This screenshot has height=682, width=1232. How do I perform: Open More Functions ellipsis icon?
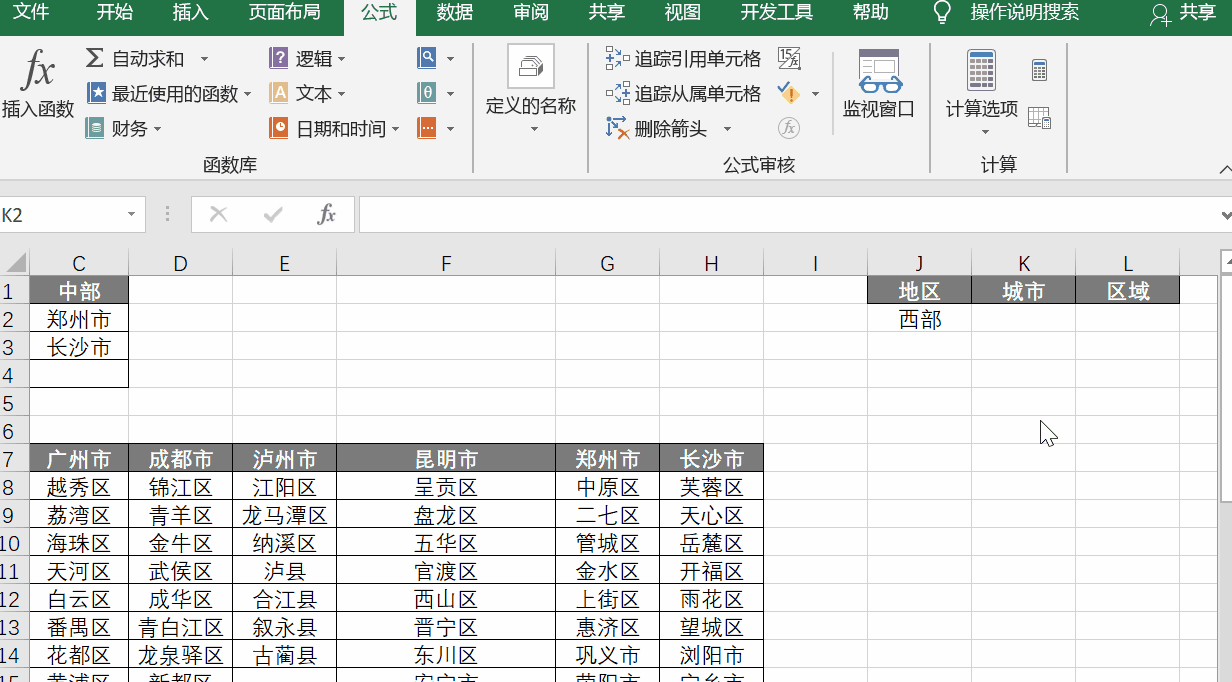(x=427, y=127)
